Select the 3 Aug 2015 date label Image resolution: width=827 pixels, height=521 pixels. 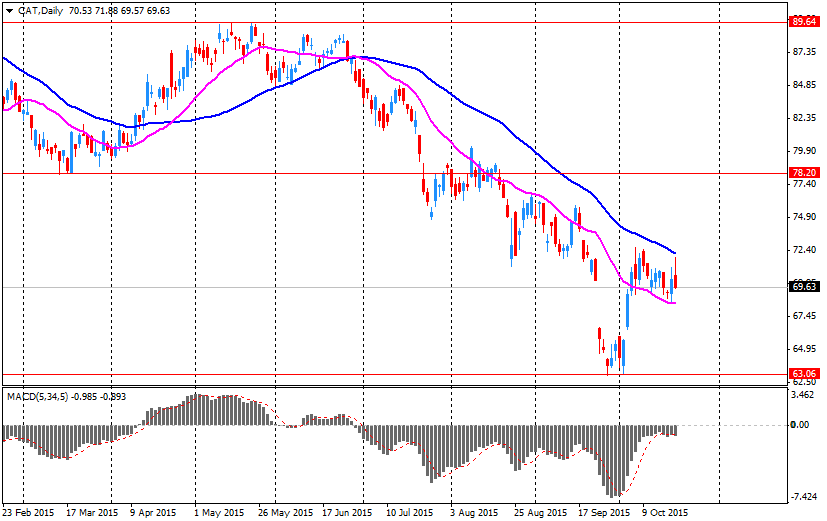click(474, 513)
